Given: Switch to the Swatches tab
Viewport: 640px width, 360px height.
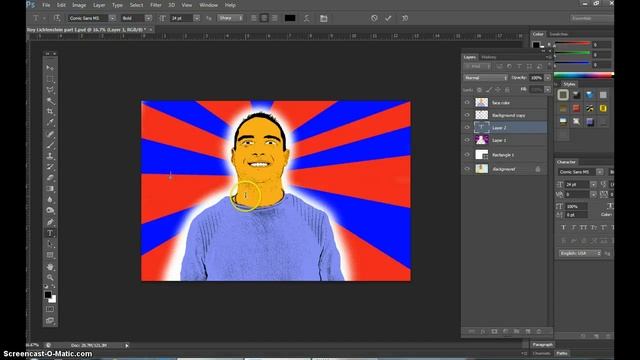Looking at the screenshot, I should point(559,34).
